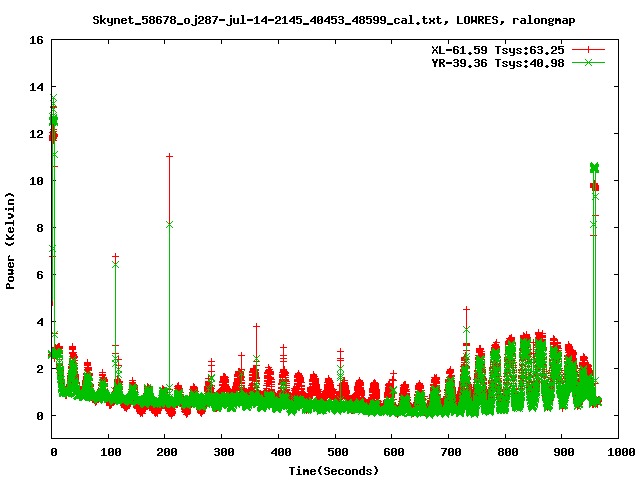
Task: Select the legend entry XL-61.59 Tsys:63.25
Action: 498,50
